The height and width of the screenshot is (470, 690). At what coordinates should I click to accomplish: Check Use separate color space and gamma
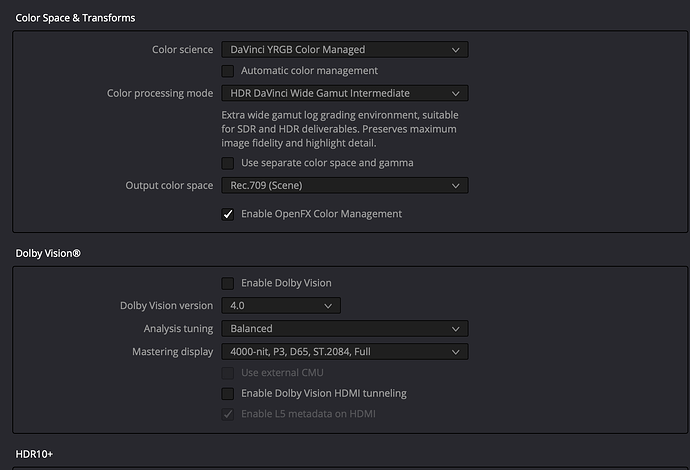[228, 163]
